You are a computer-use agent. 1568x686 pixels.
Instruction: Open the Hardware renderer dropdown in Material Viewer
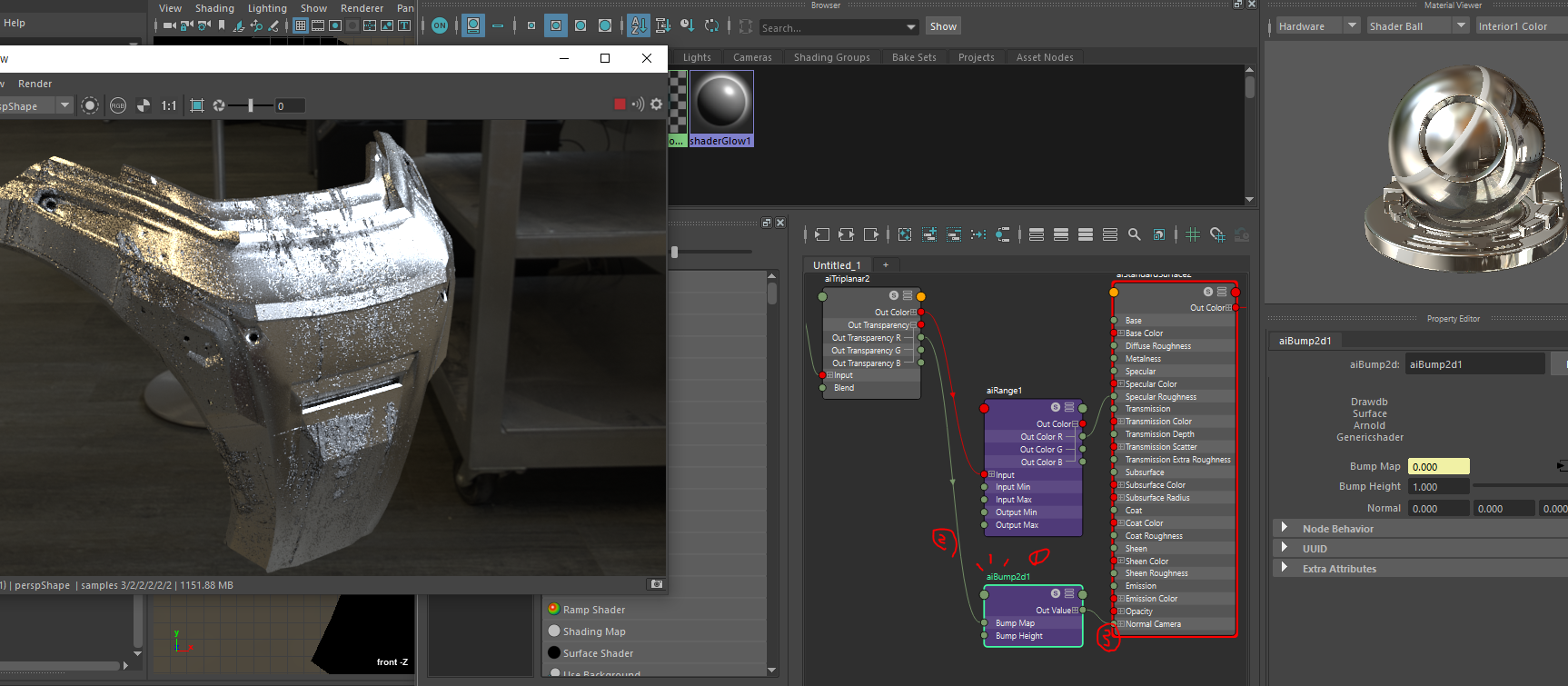(x=1352, y=25)
